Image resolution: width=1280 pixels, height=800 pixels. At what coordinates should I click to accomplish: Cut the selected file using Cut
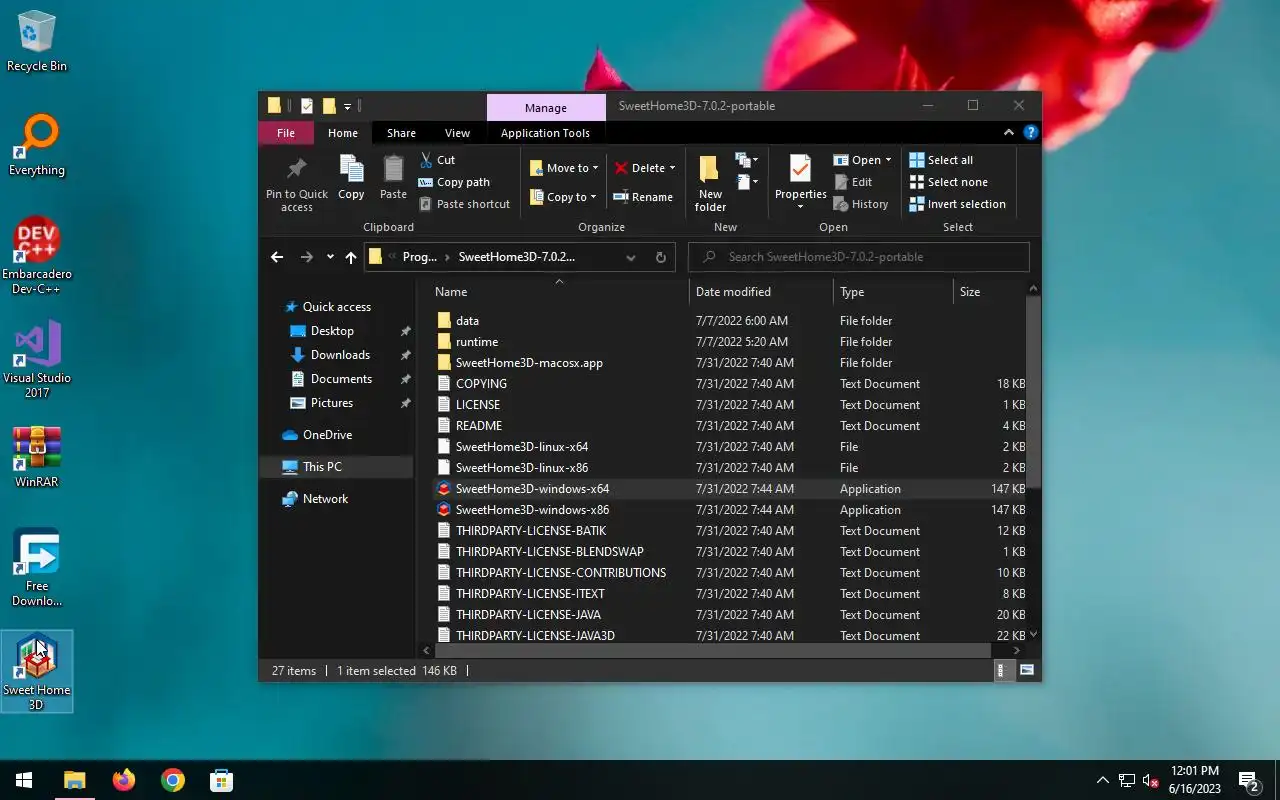[x=437, y=160]
